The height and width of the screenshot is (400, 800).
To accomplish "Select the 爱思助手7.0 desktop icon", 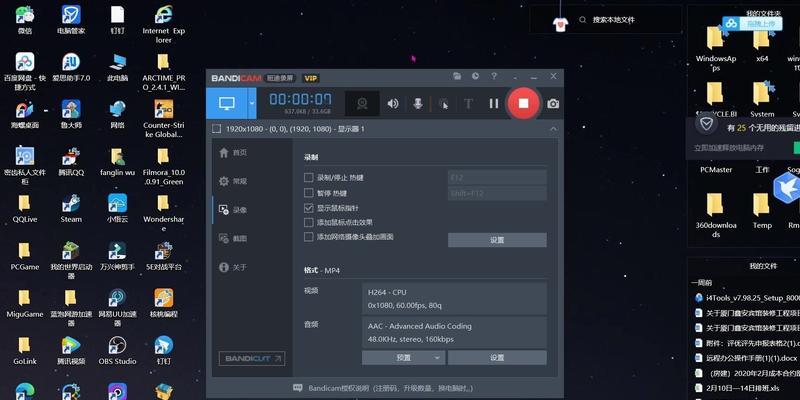I will 71,67.
